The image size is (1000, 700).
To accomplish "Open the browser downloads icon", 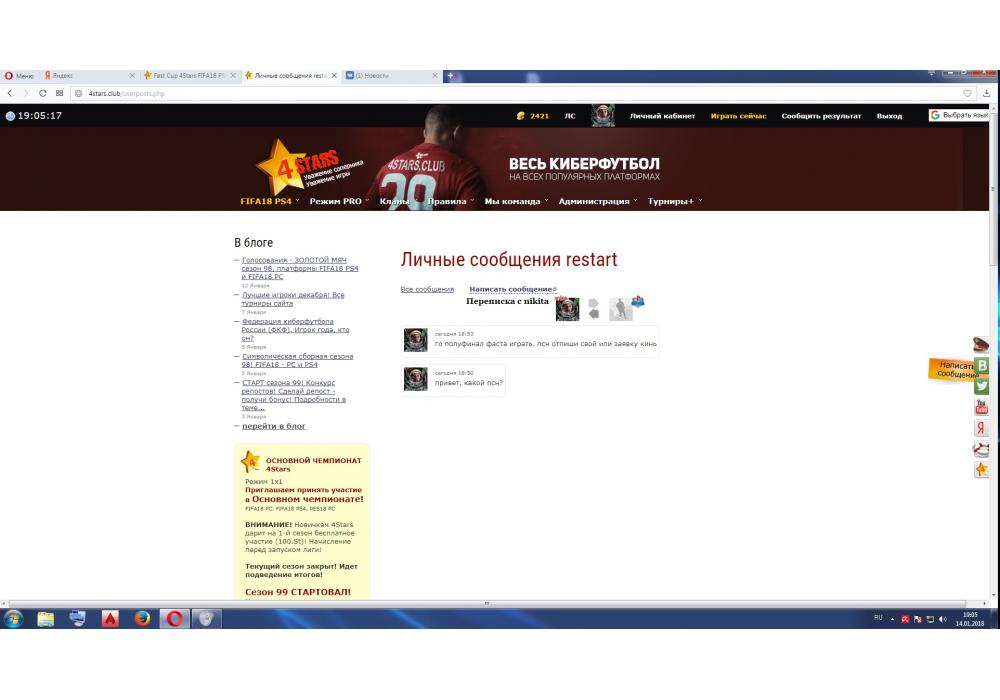I will (x=987, y=93).
